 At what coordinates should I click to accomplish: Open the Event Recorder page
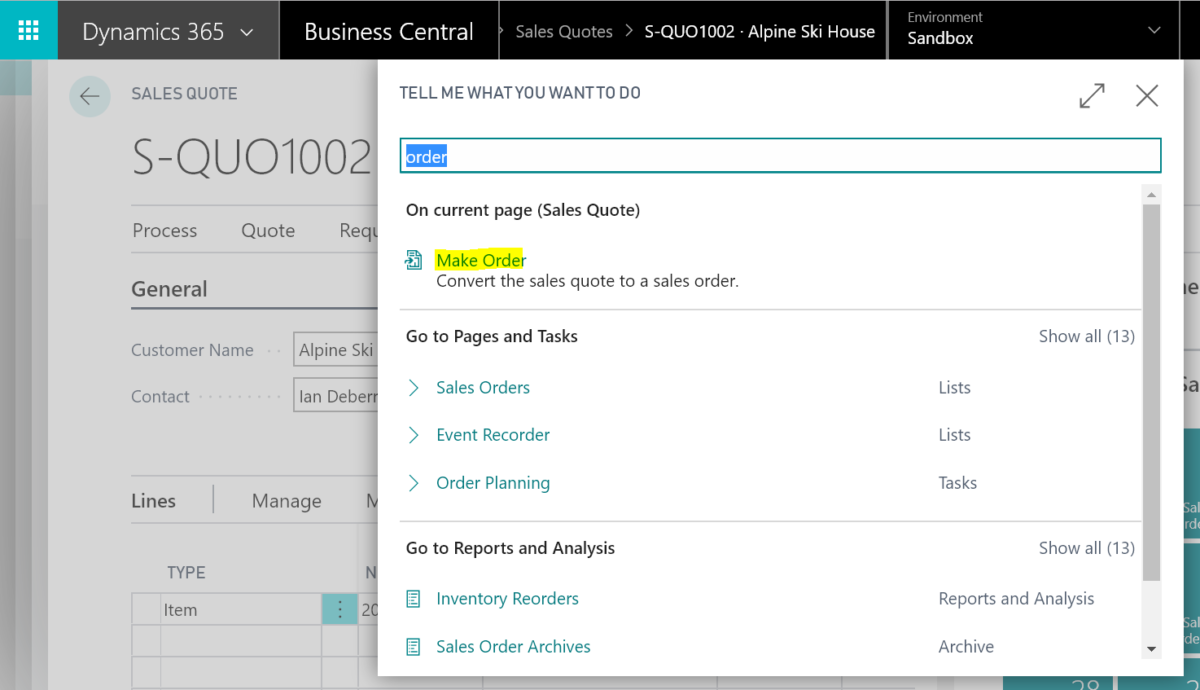493,435
